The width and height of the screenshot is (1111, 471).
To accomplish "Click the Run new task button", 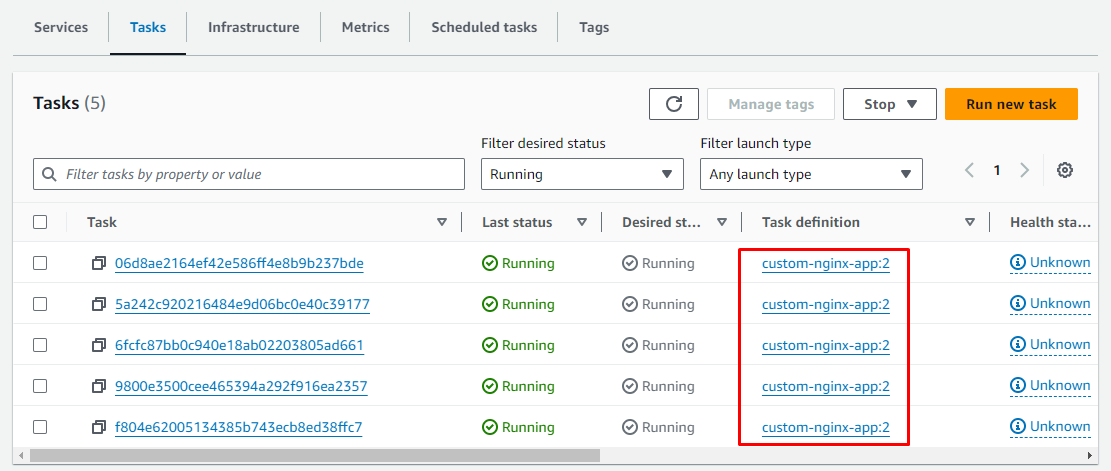I will tap(1011, 104).
